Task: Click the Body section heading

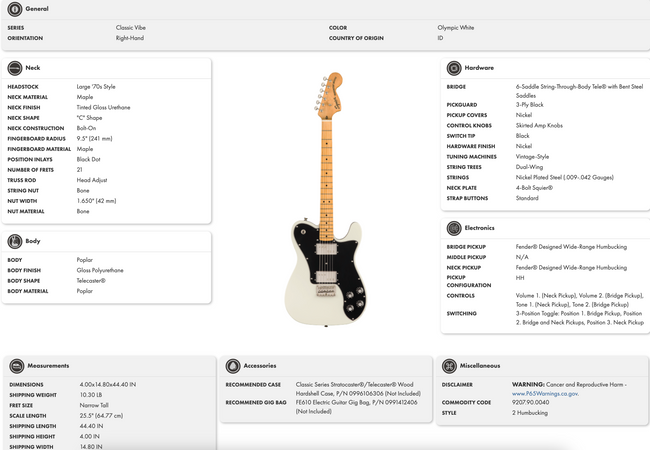Action: [33, 241]
